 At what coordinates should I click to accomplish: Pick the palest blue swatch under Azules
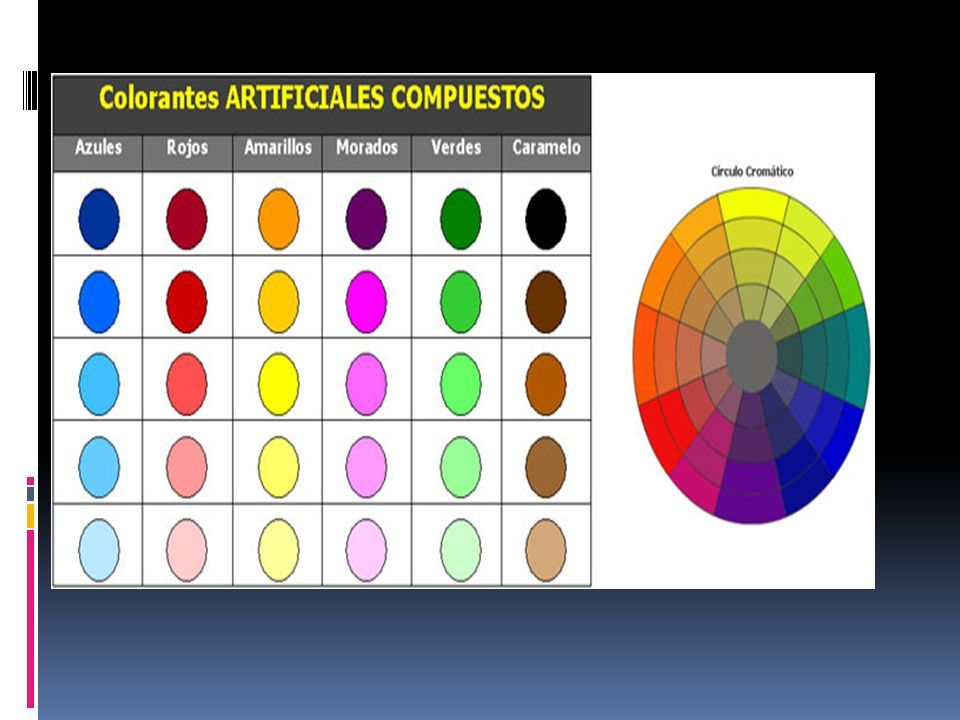click(x=99, y=550)
